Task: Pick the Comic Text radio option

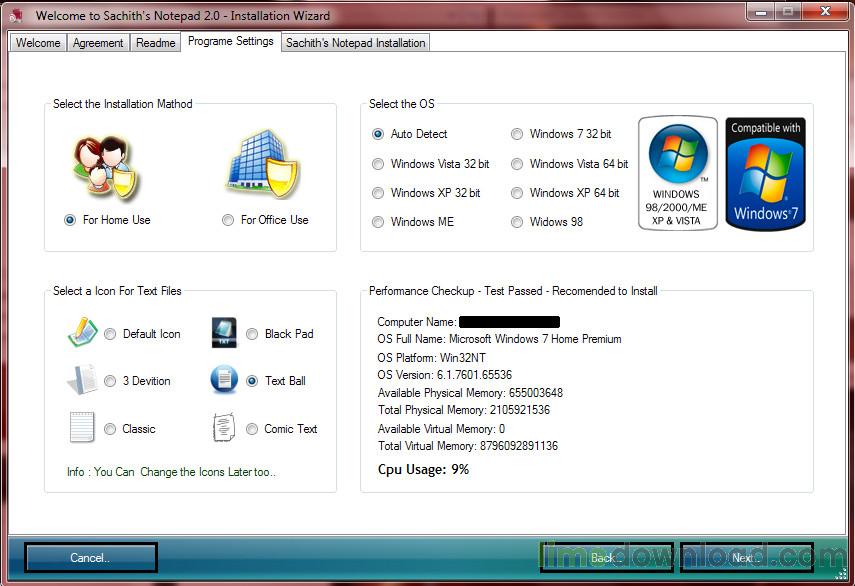Action: click(252, 429)
